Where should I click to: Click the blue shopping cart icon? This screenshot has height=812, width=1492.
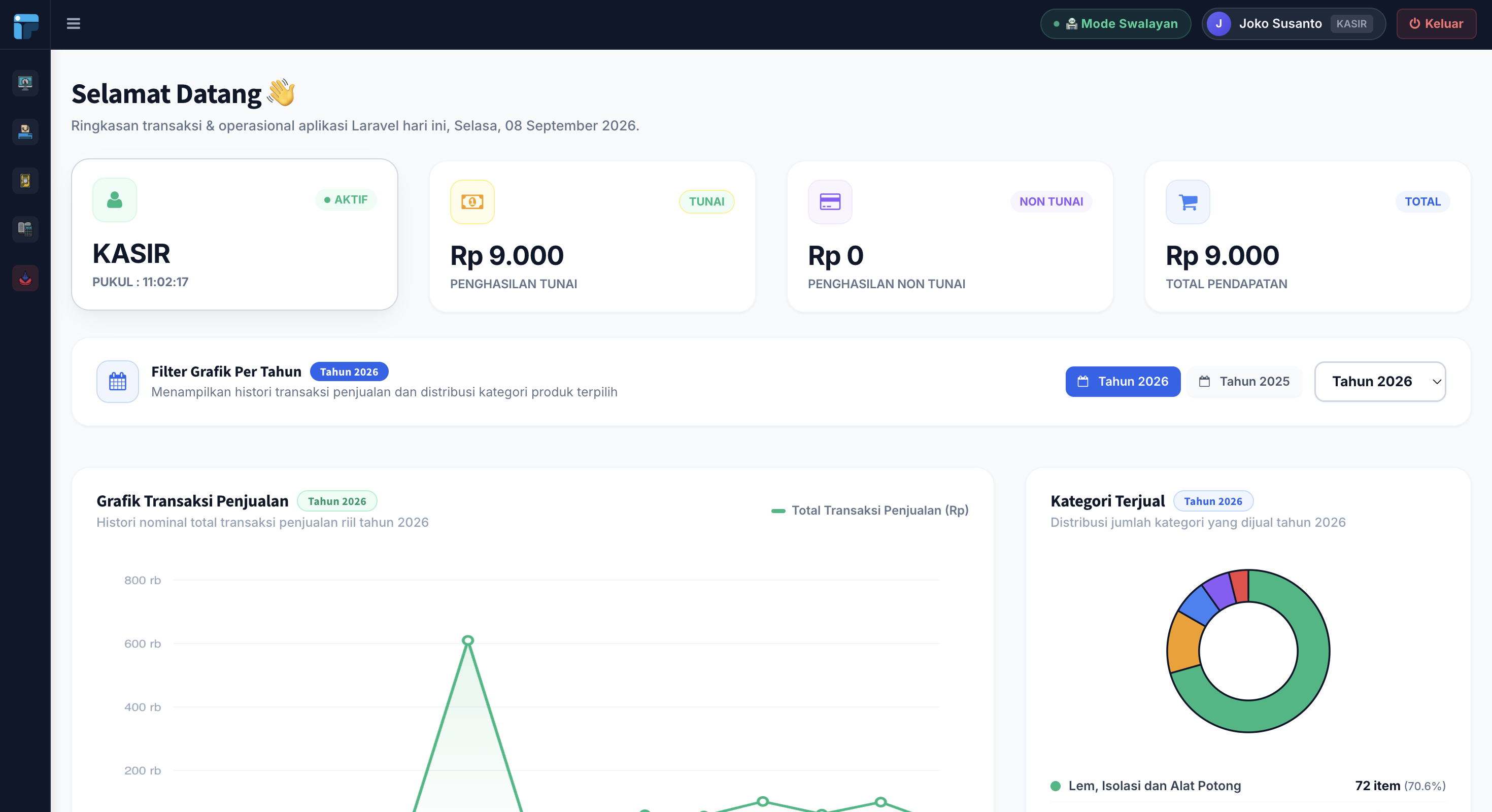pos(1188,201)
